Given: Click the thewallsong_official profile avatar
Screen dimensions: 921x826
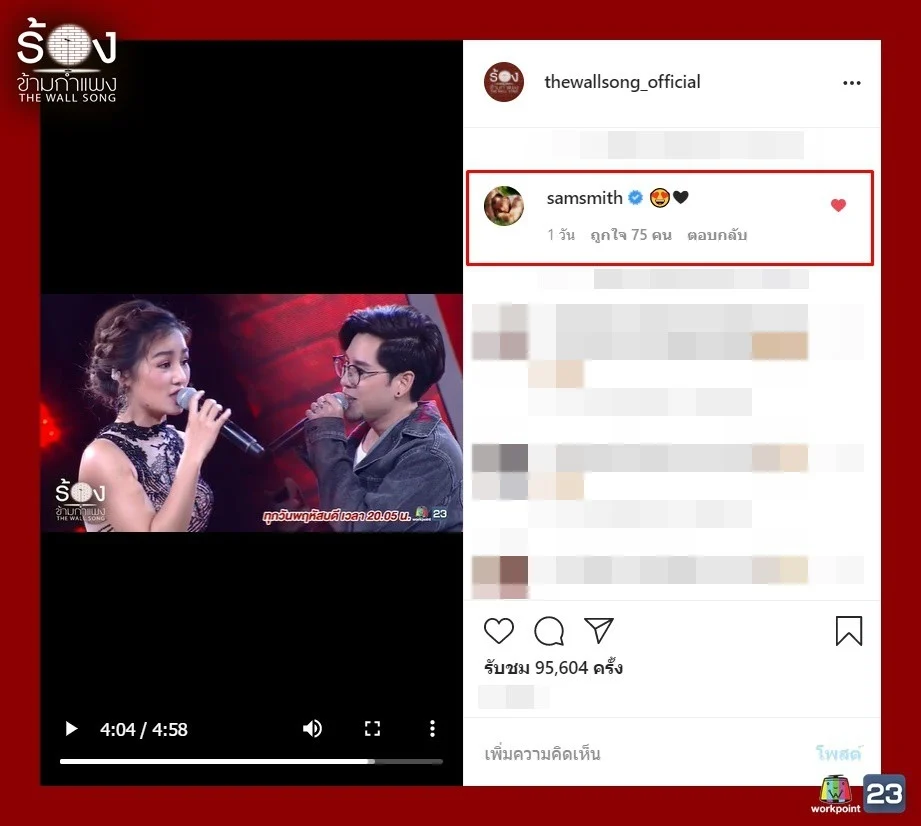Looking at the screenshot, I should pos(504,82).
